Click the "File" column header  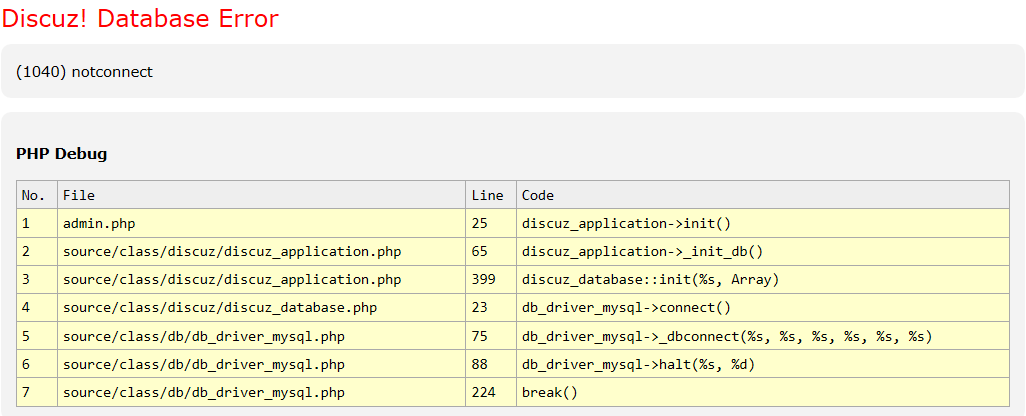coord(79,195)
